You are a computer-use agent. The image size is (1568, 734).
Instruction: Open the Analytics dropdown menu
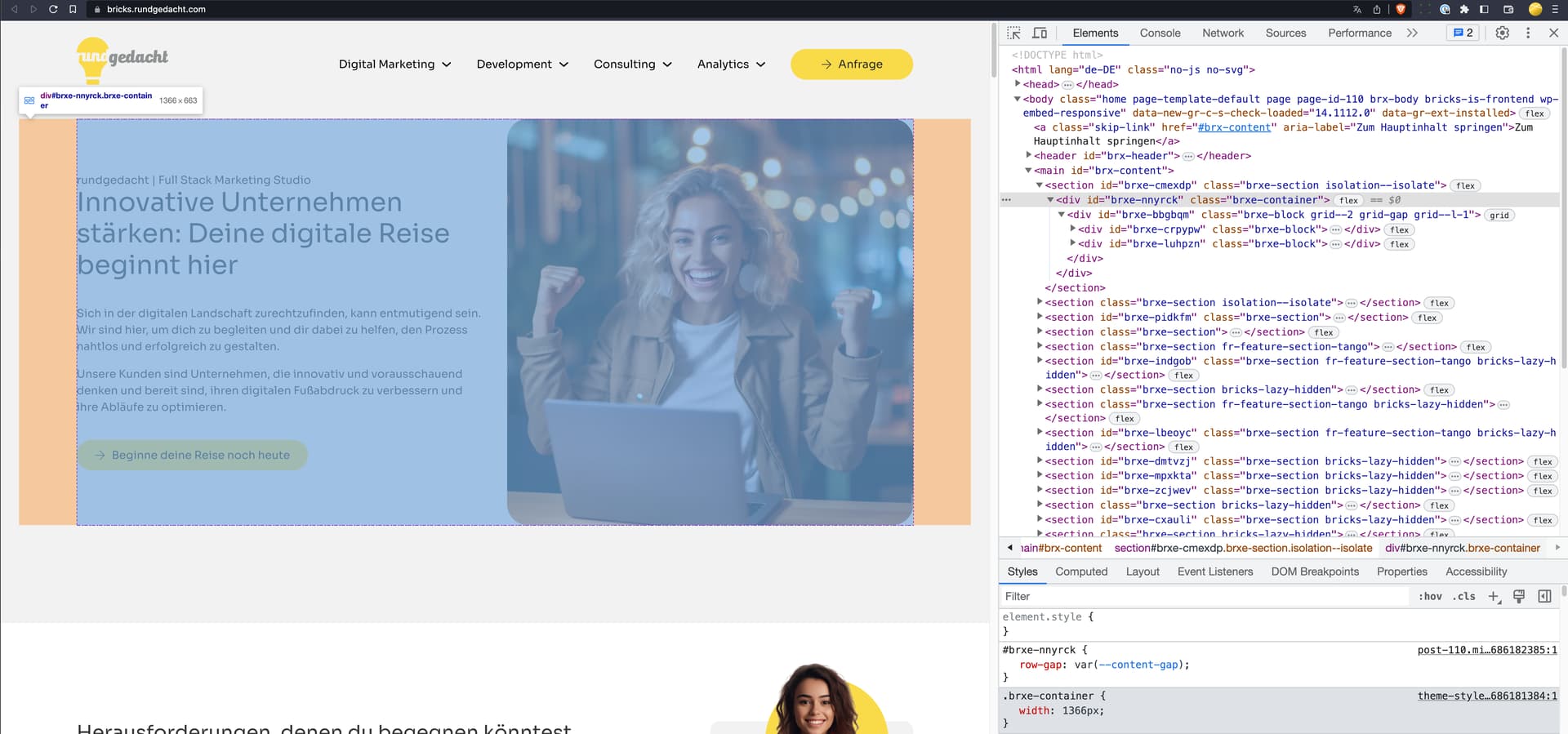click(732, 65)
